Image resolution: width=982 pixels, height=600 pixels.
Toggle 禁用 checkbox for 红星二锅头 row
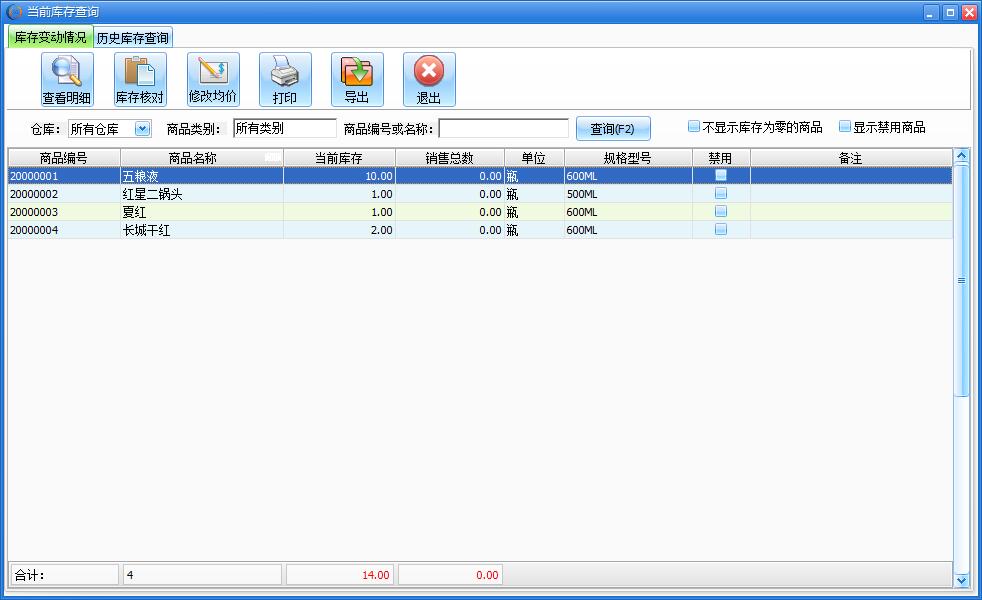point(721,194)
